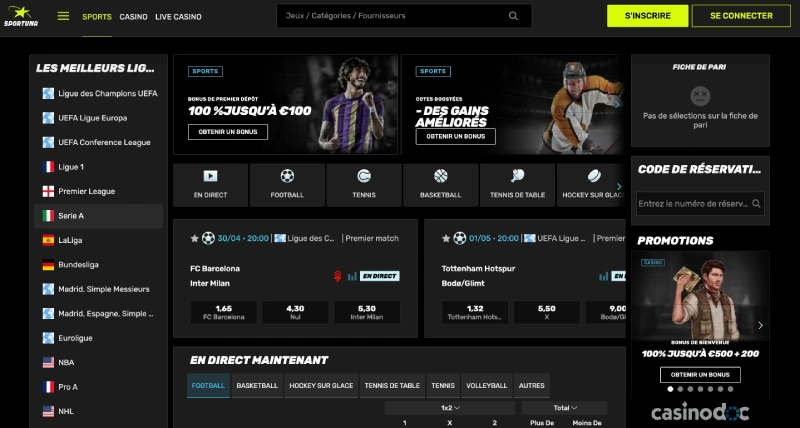This screenshot has height=428, width=800.
Task: Open the 1x2 market dropdown
Action: [x=450, y=408]
